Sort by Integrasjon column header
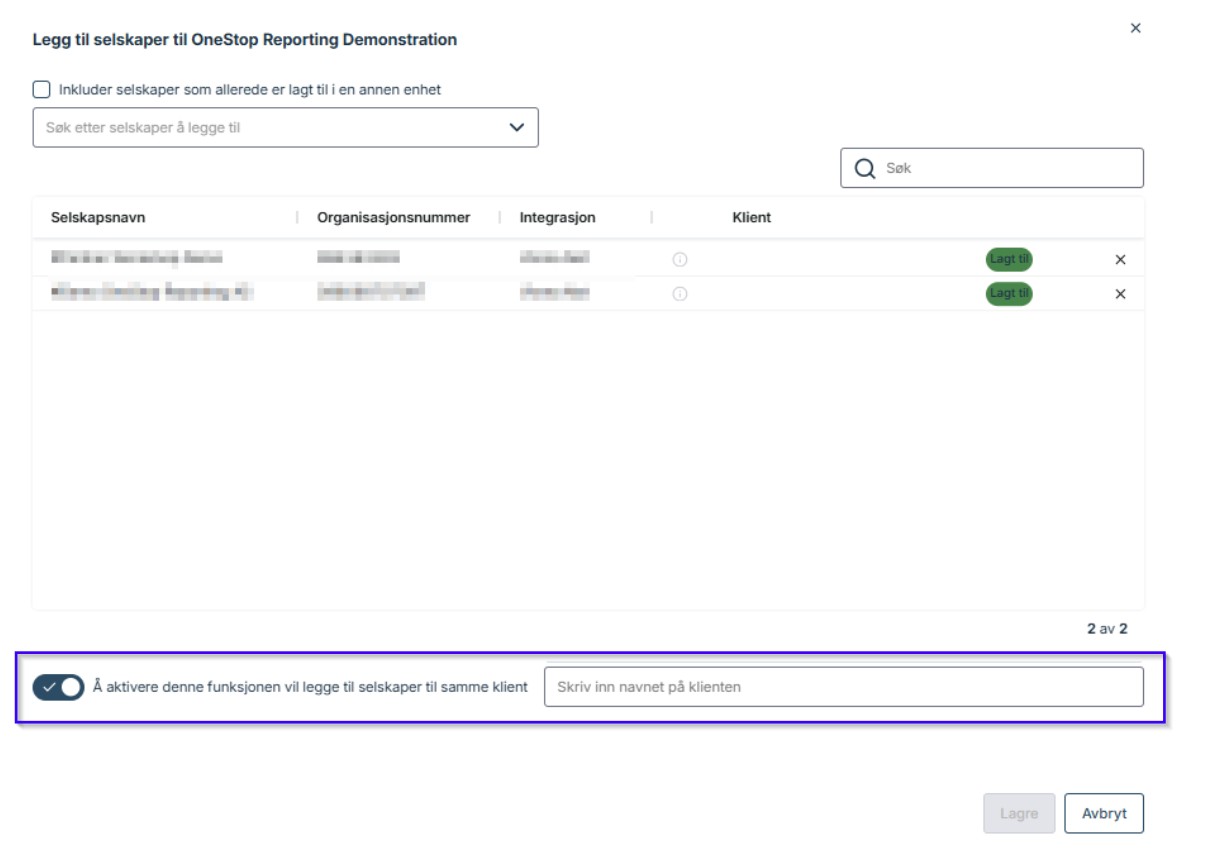The image size is (1208, 868). (557, 218)
